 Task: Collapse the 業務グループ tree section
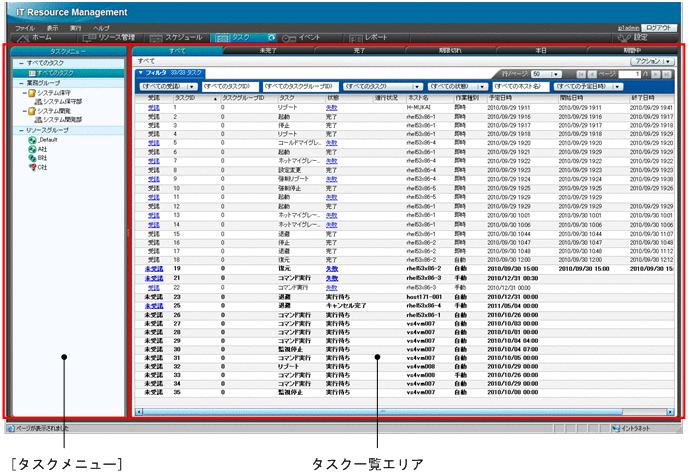coord(21,83)
